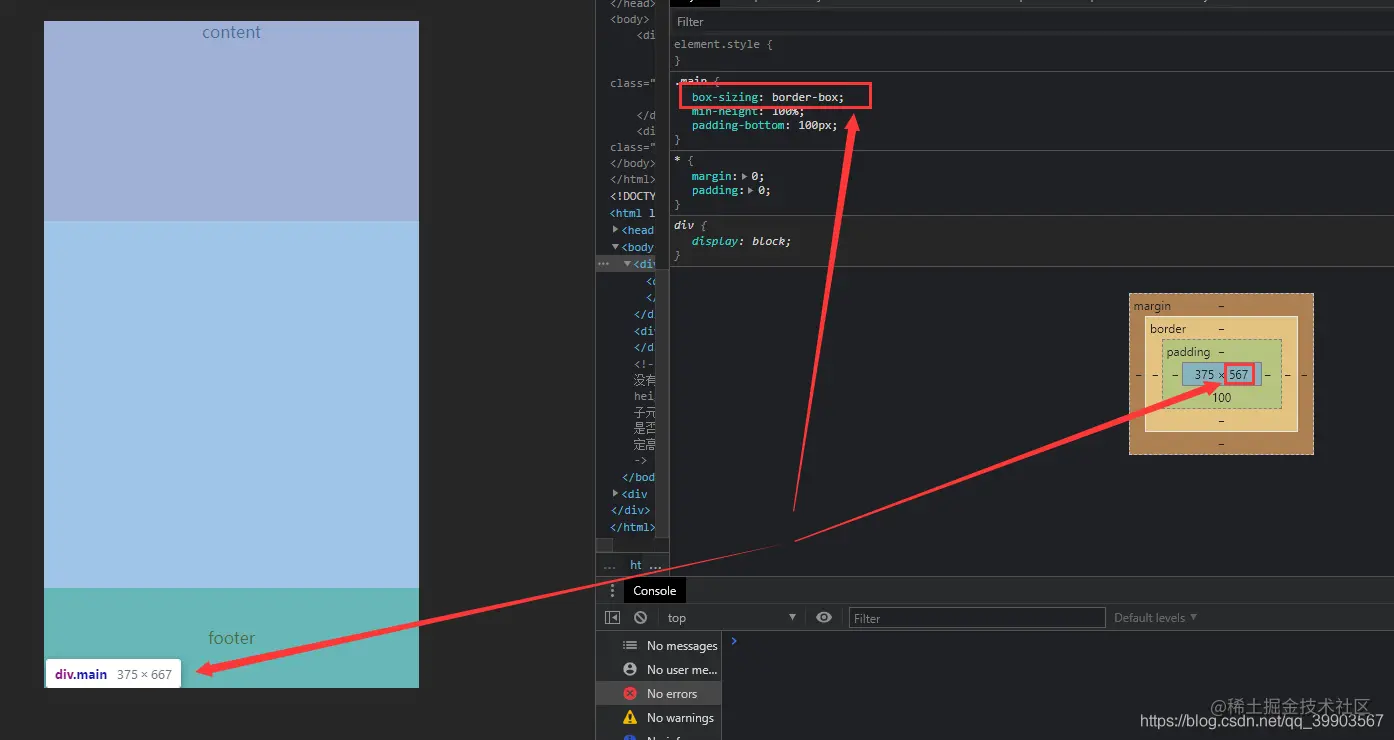Click padding property in universal selector rule

[x=717, y=190]
